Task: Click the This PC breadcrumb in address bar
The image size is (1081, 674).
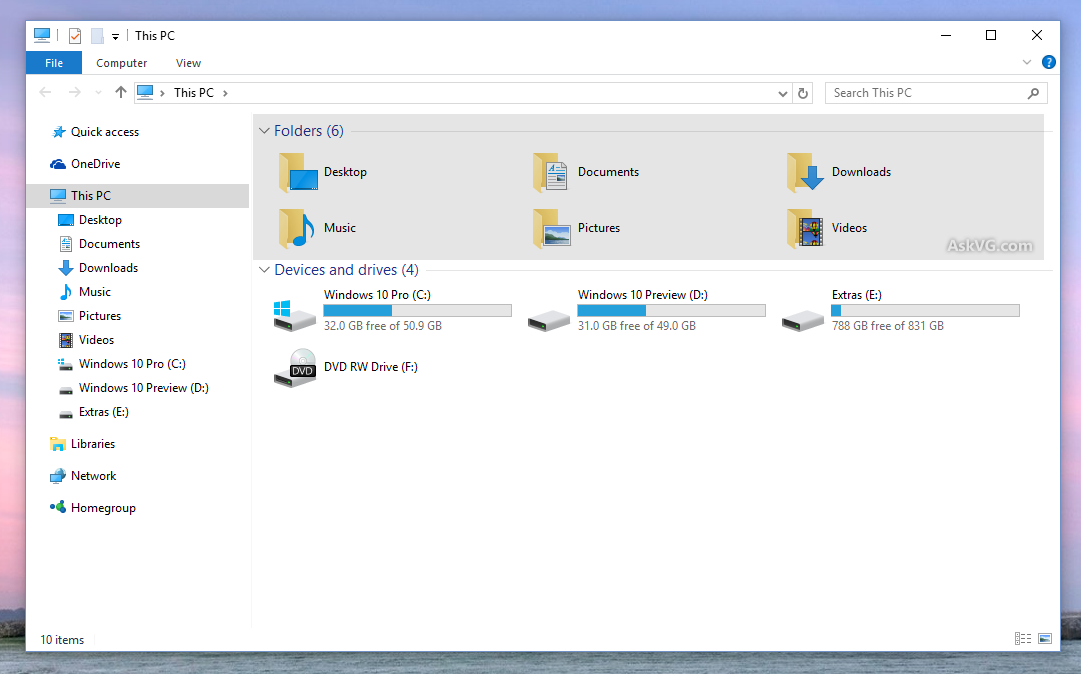Action: [194, 92]
